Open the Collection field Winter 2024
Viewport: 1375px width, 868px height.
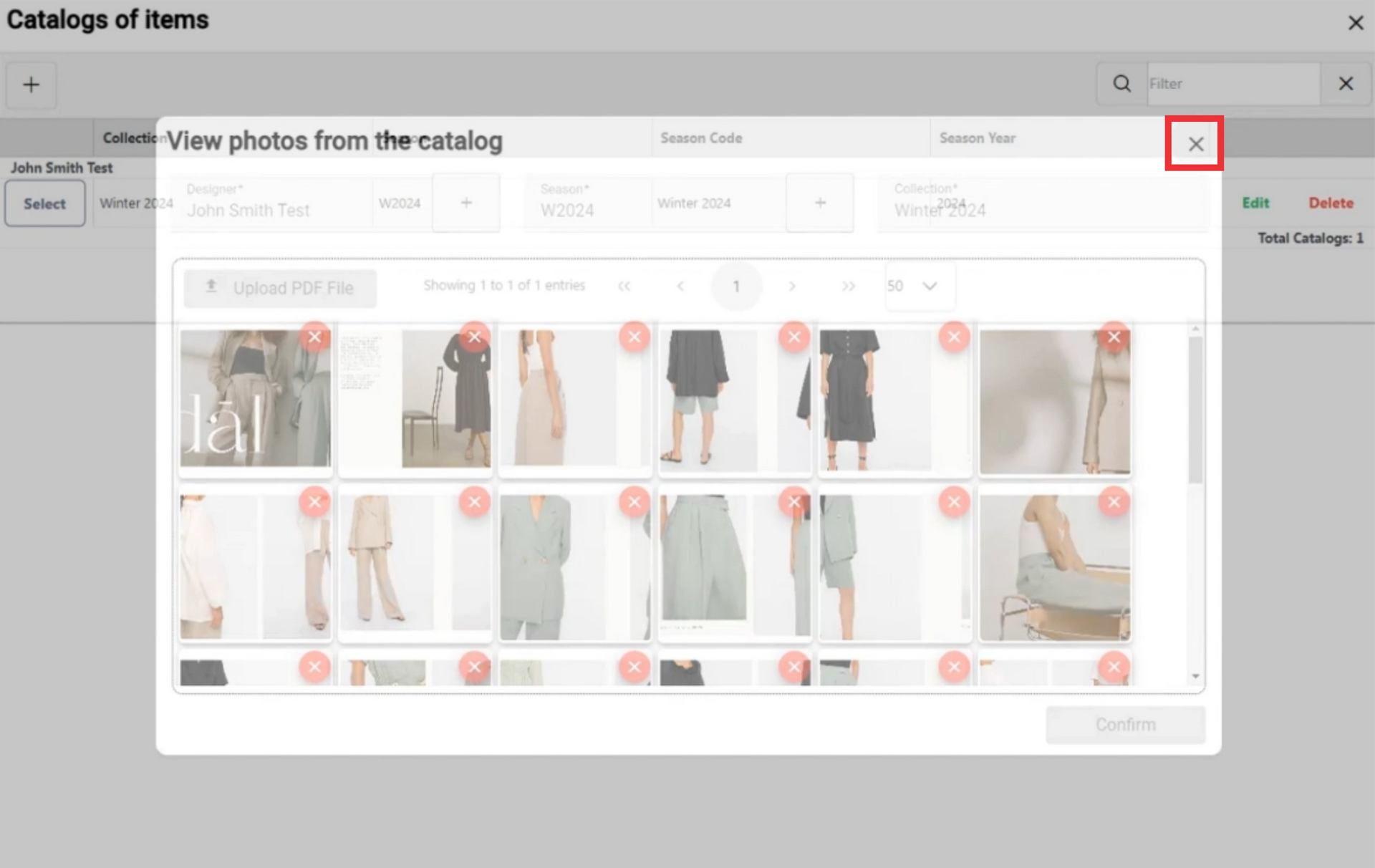[1043, 203]
